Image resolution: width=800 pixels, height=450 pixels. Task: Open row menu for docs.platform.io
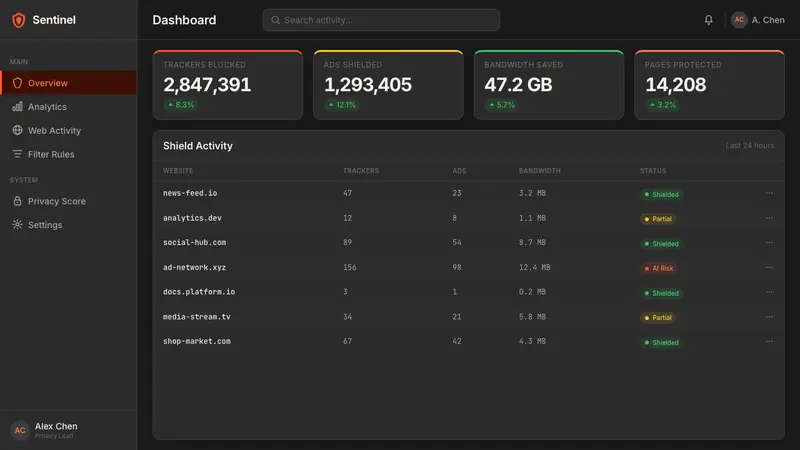(x=769, y=292)
